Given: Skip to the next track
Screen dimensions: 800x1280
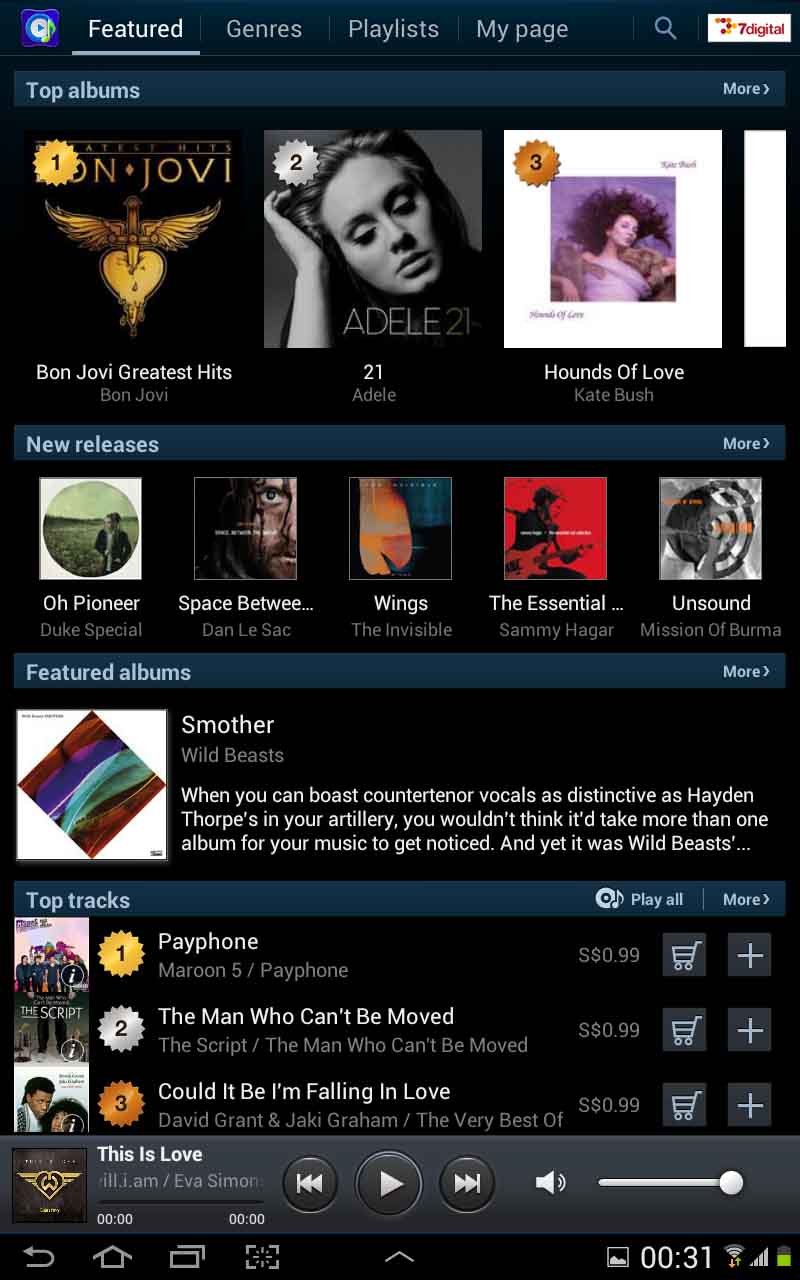Looking at the screenshot, I should point(467,1184).
